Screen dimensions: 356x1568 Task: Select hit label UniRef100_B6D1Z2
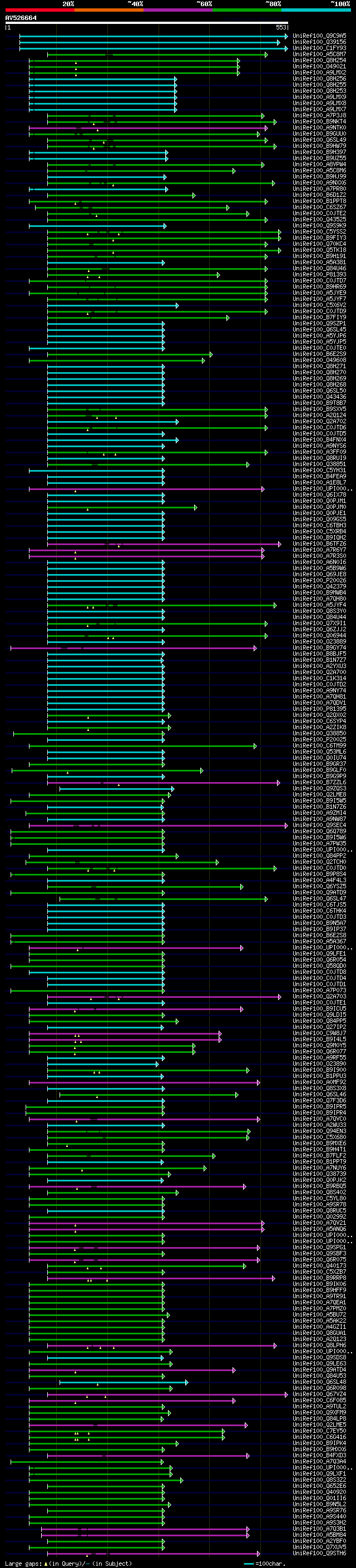[319, 195]
